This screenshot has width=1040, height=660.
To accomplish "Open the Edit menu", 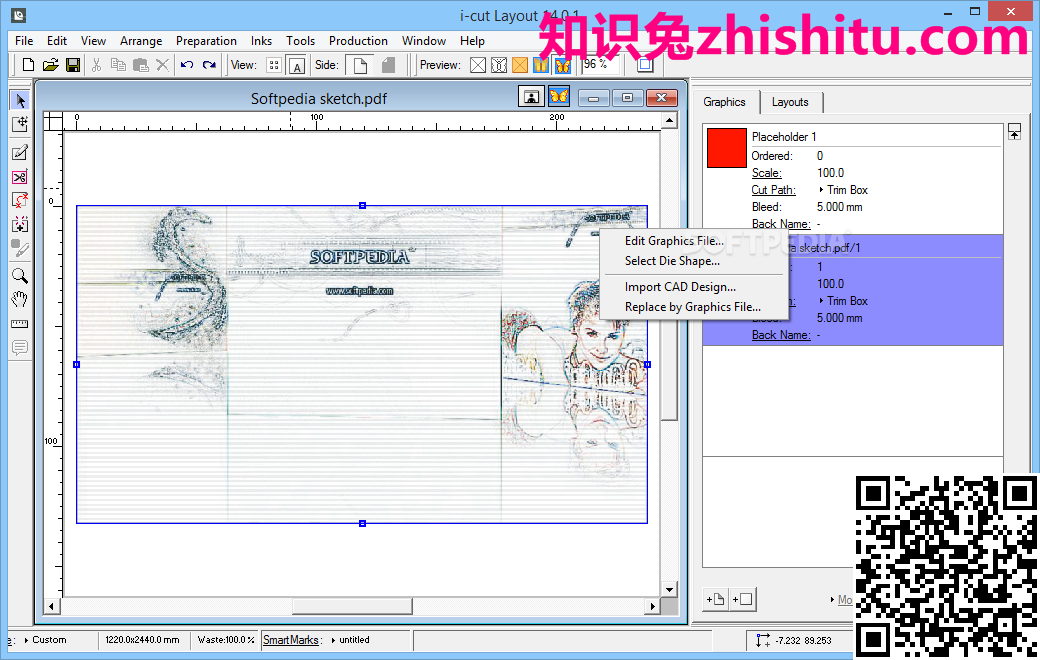I will coord(57,40).
